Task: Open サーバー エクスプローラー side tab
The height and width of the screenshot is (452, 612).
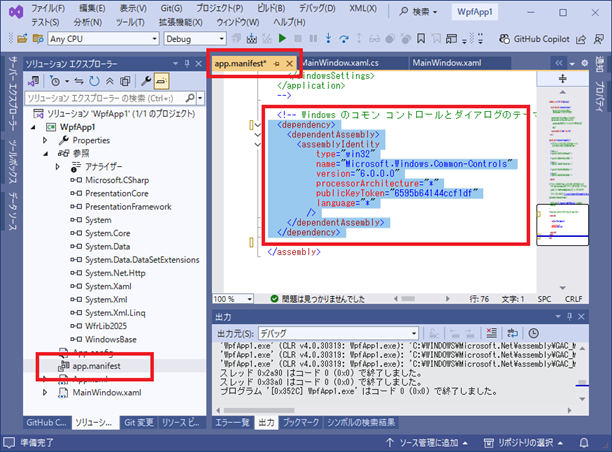Action: click(x=13, y=94)
